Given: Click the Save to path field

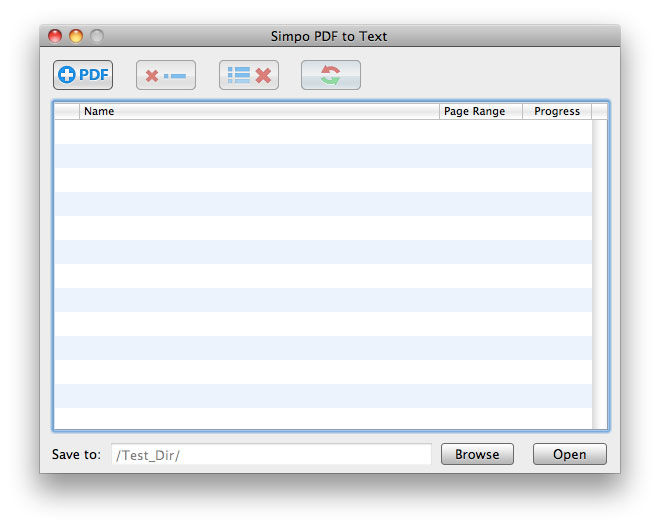Looking at the screenshot, I should tap(271, 454).
